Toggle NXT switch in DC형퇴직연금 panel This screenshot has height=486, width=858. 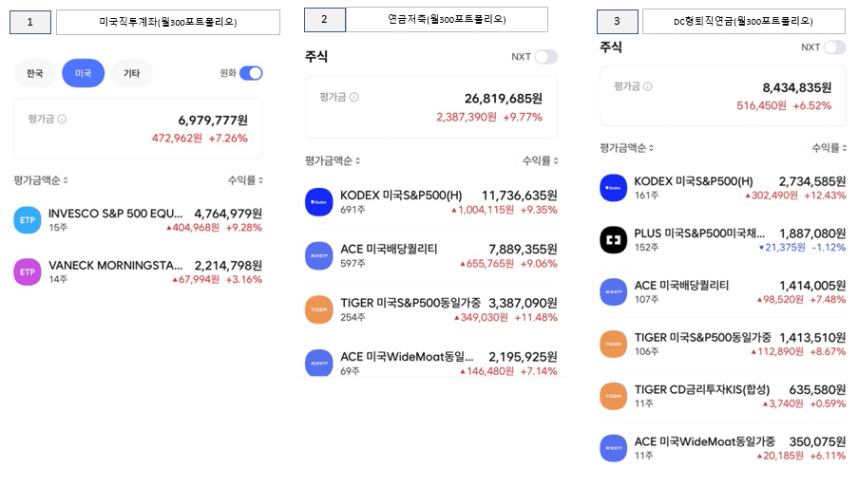[x=835, y=47]
